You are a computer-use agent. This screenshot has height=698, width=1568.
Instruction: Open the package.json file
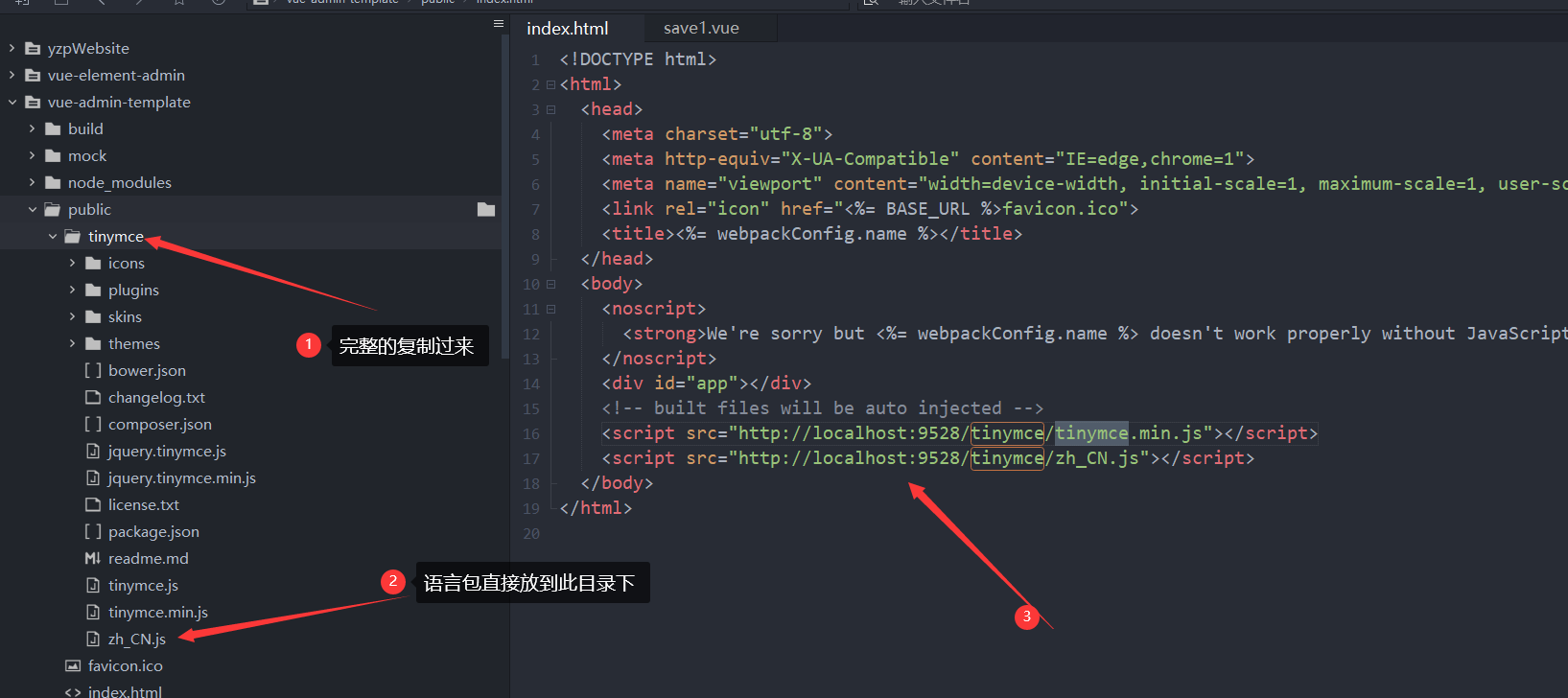click(x=153, y=531)
